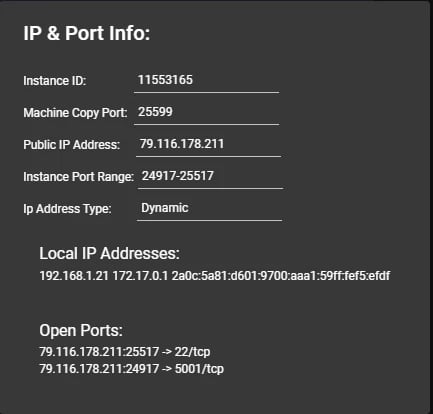Click local address 172.17.0.1
The width and height of the screenshot is (433, 414).
point(140,276)
